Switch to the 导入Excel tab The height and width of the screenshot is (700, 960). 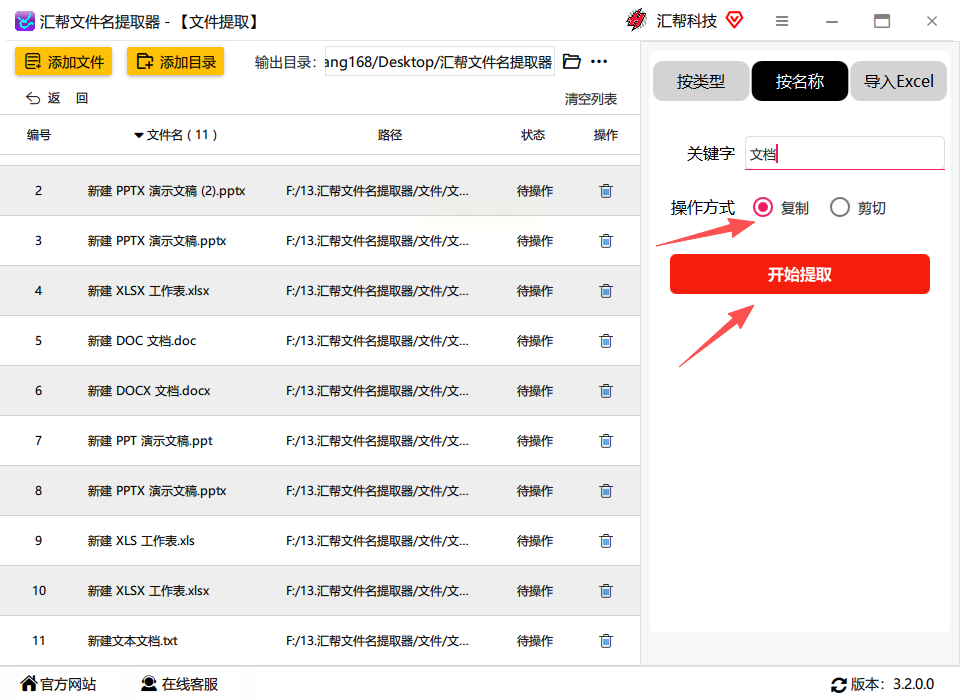click(x=898, y=81)
